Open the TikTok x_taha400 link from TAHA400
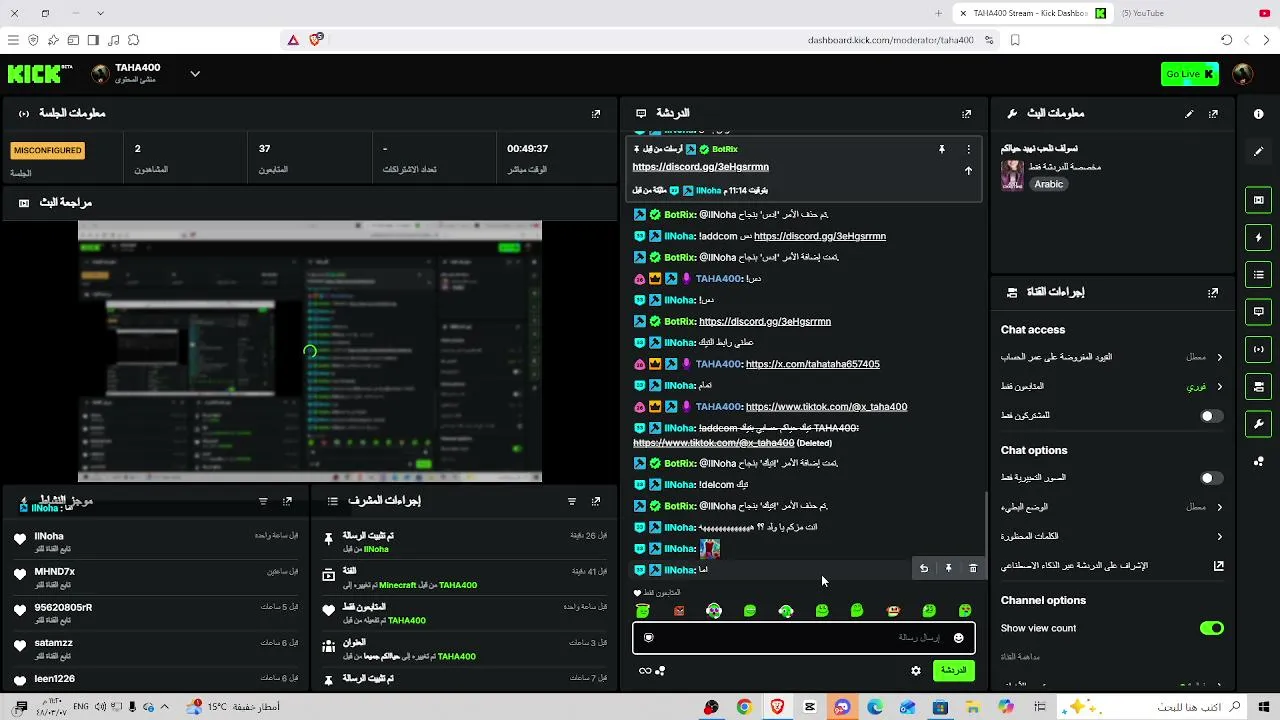 [x=826, y=407]
